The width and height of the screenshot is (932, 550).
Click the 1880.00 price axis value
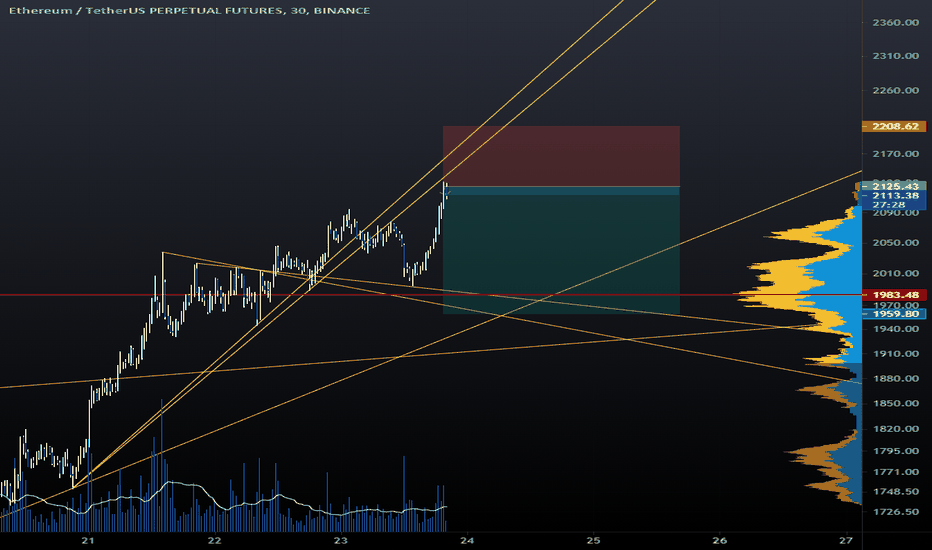tap(896, 378)
